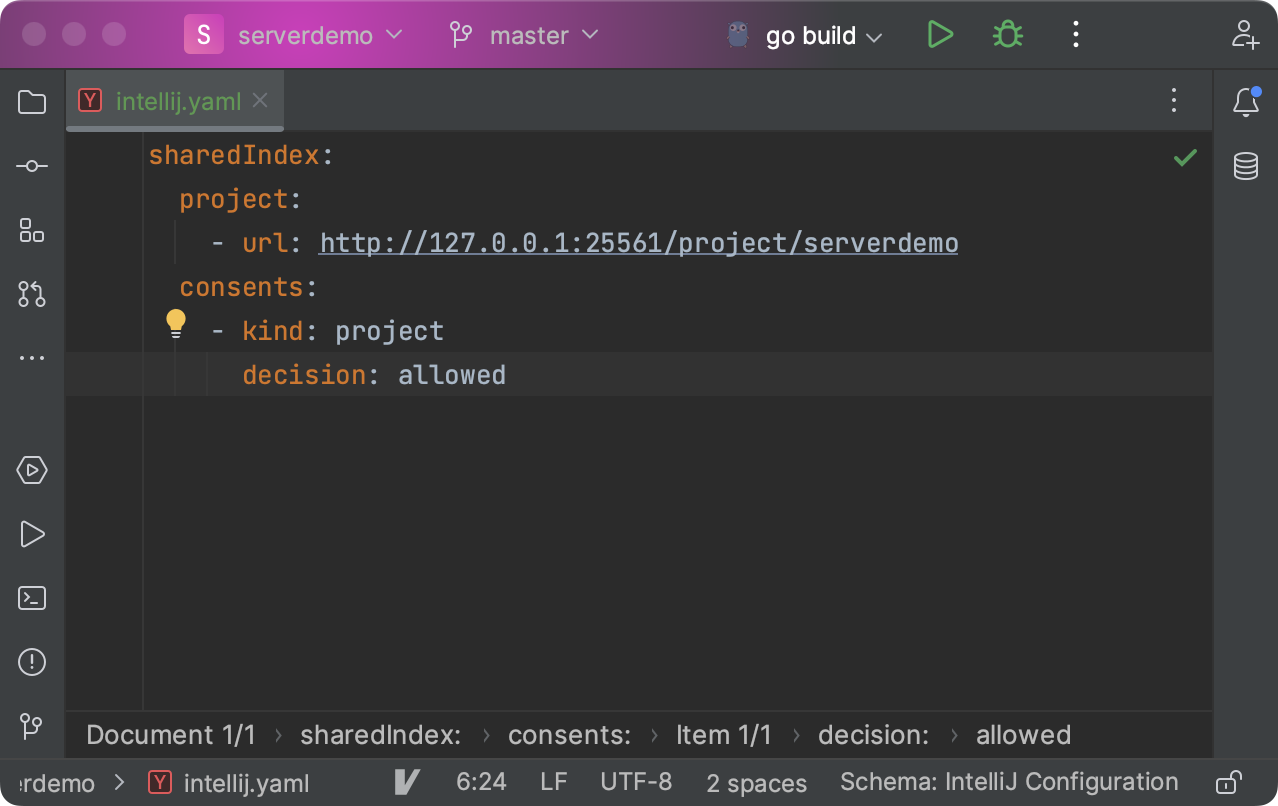Open the Database tool window
The height and width of the screenshot is (806, 1278).
tap(1245, 166)
